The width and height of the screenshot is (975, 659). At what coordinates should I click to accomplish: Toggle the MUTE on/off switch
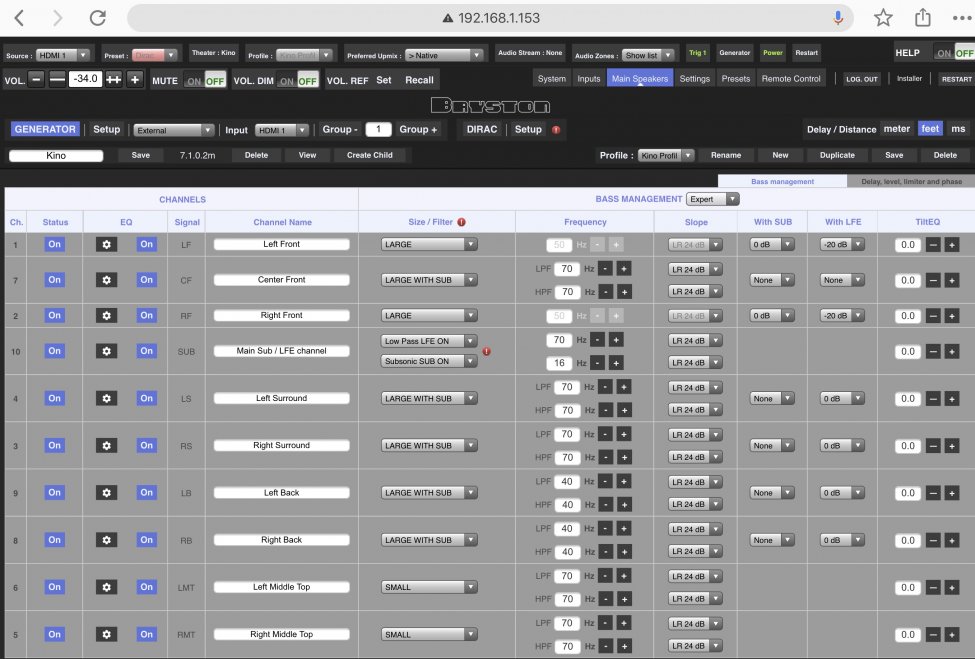pyautogui.click(x=204, y=81)
